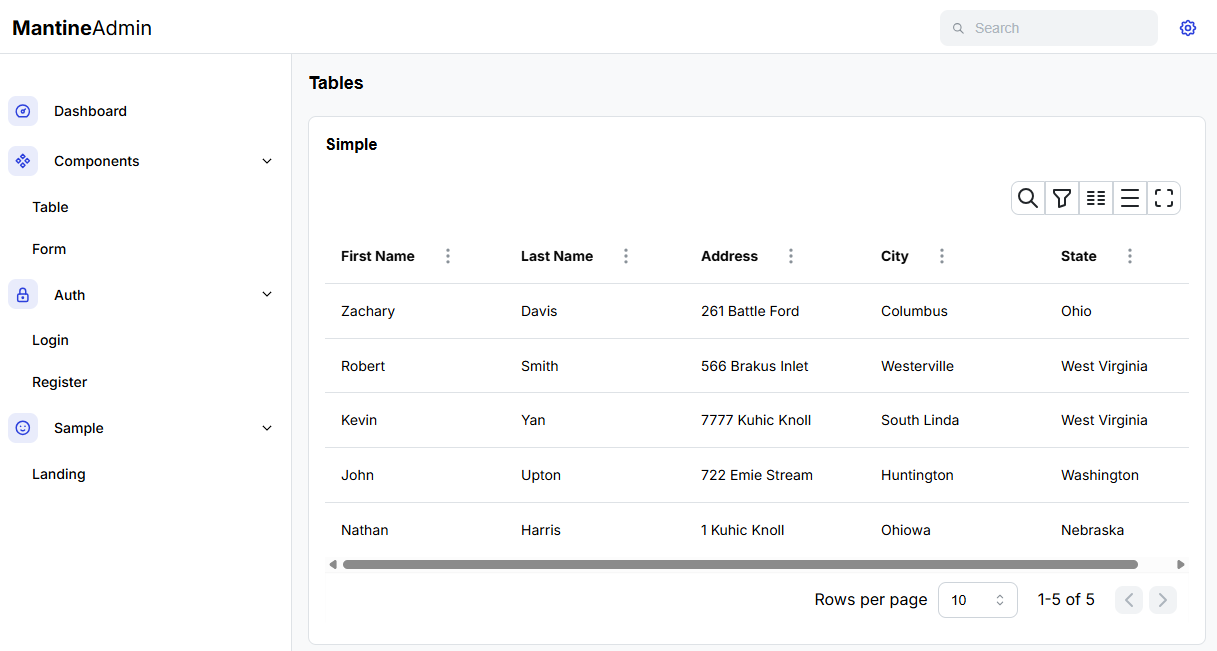The height and width of the screenshot is (651, 1217).
Task: Toggle row density icon in table toolbar
Action: pos(1130,198)
